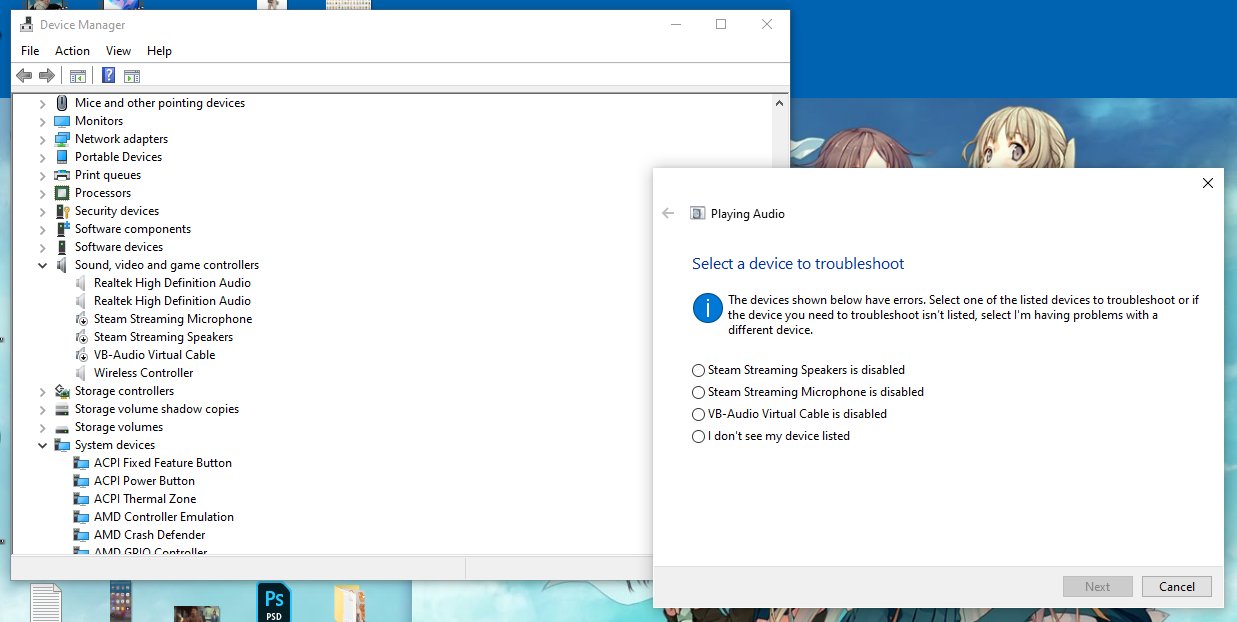
Task: Expand the Portable Devices node
Action: (x=42, y=157)
